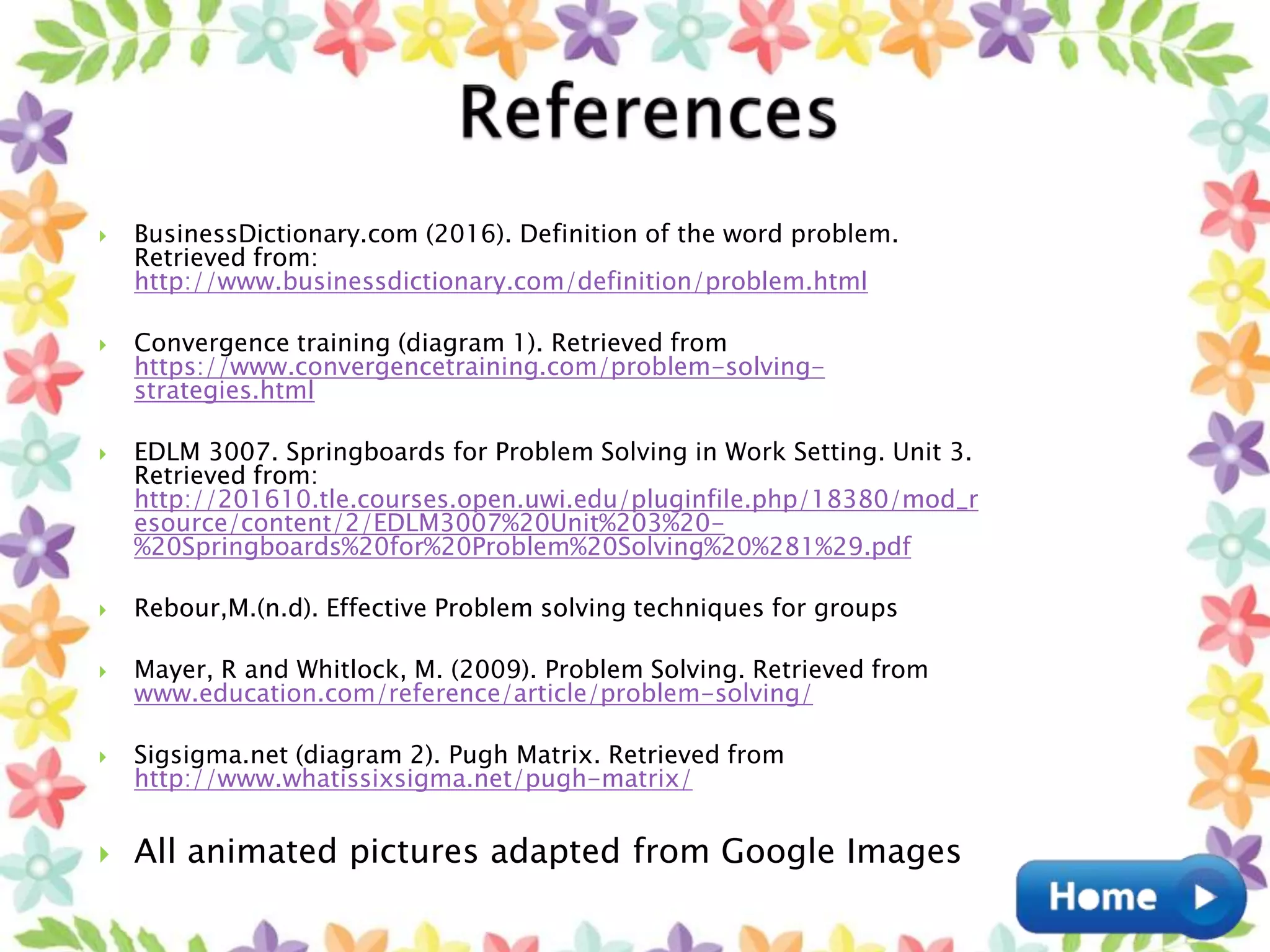Click the play arrow on Home button
Screen dimensions: 1270x952
click(1204, 897)
